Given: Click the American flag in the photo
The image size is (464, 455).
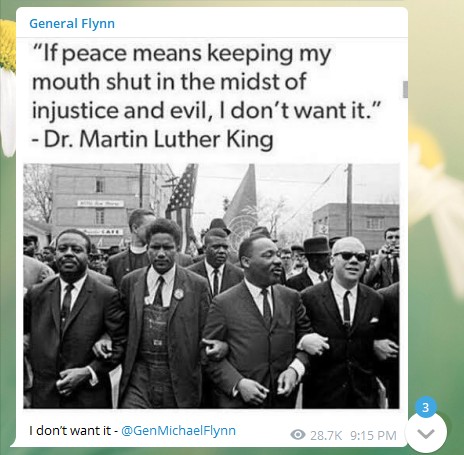Looking at the screenshot, I should point(182,199).
